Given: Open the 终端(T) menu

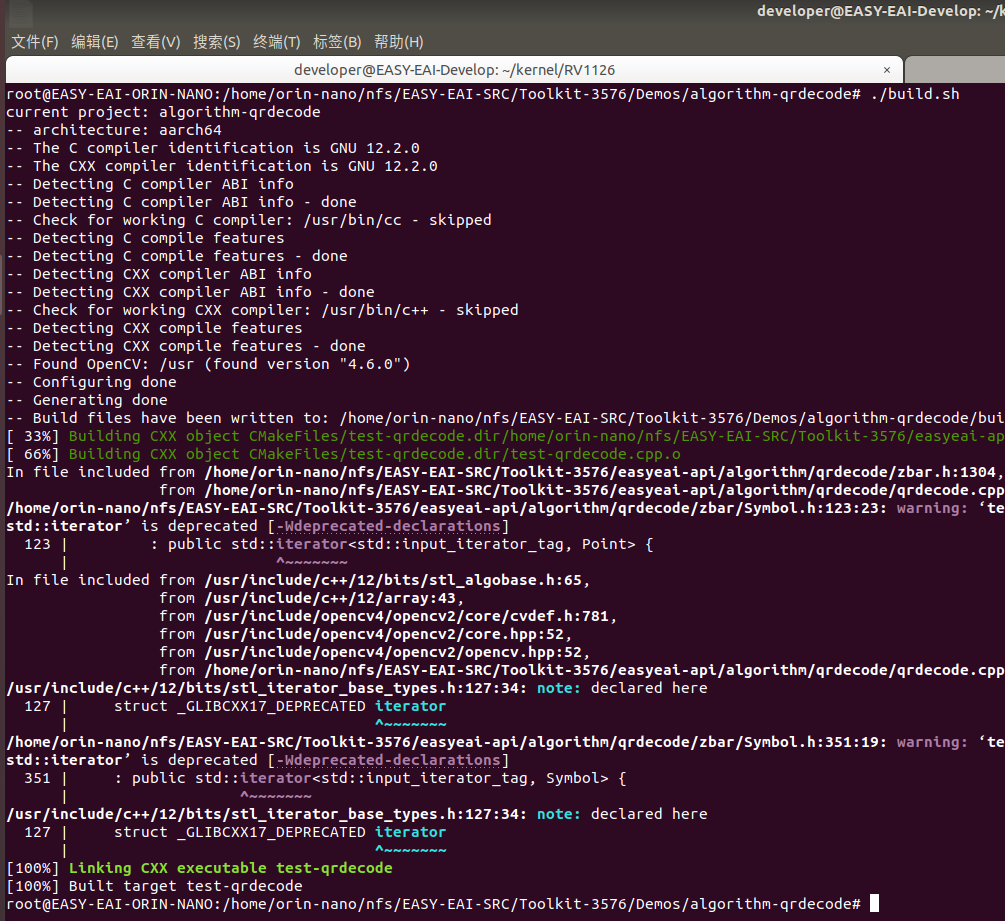Looking at the screenshot, I should (x=276, y=42).
